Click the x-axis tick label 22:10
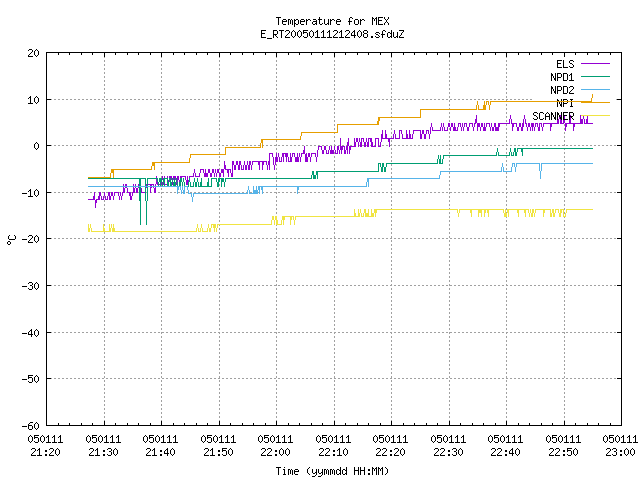 (333, 452)
